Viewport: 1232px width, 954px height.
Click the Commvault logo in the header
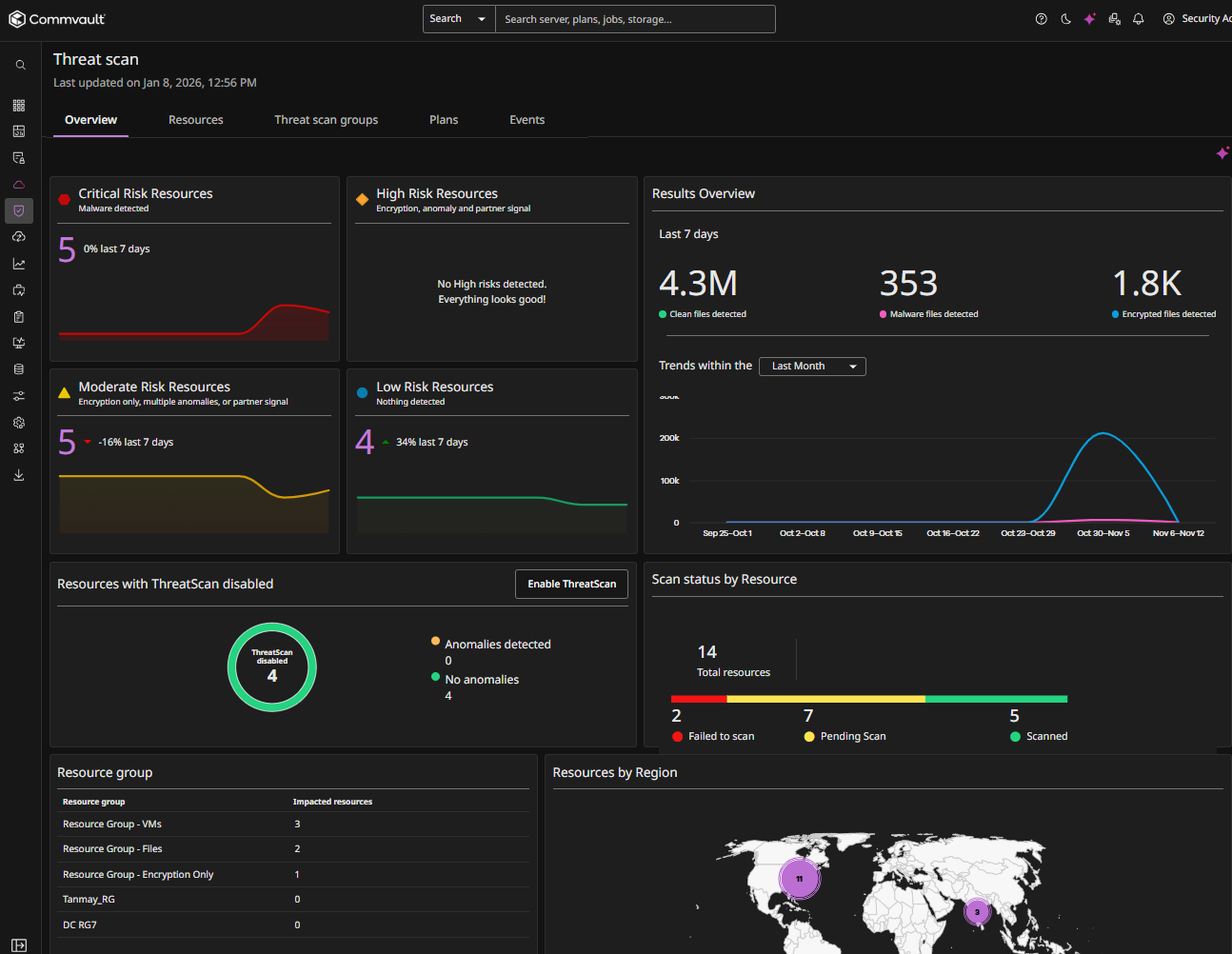coord(57,19)
